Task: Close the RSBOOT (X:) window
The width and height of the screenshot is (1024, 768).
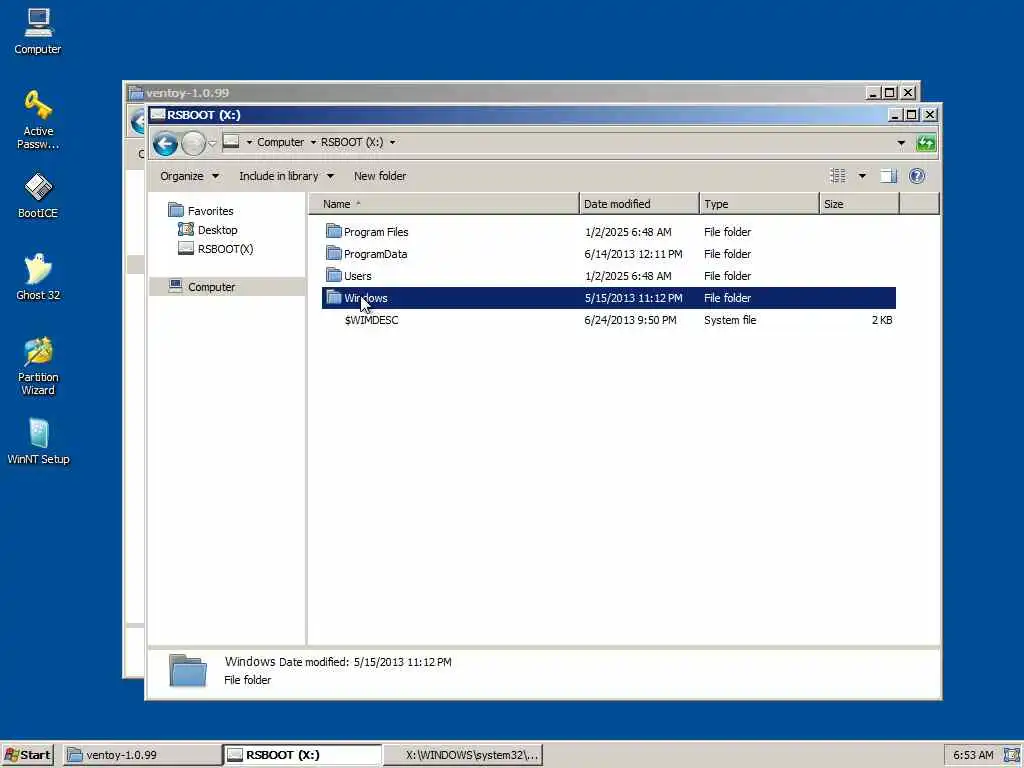Action: (x=930, y=115)
